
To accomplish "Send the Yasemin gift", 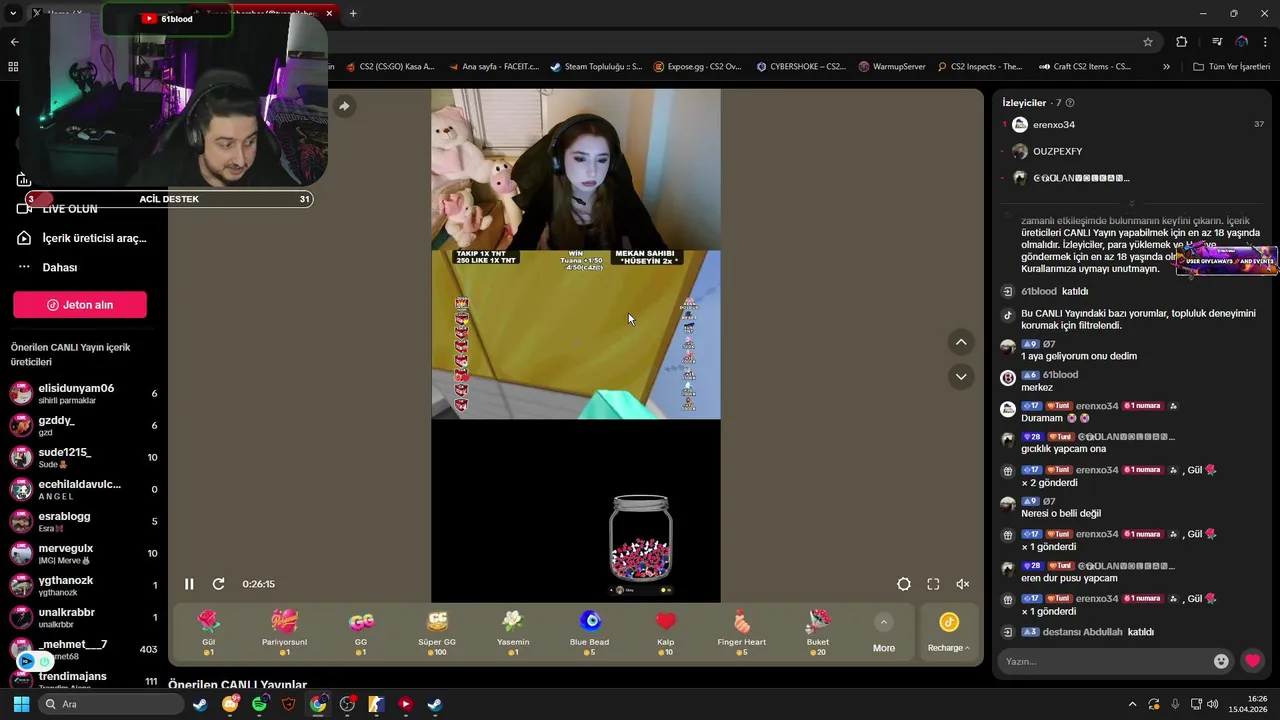I will coord(513,632).
